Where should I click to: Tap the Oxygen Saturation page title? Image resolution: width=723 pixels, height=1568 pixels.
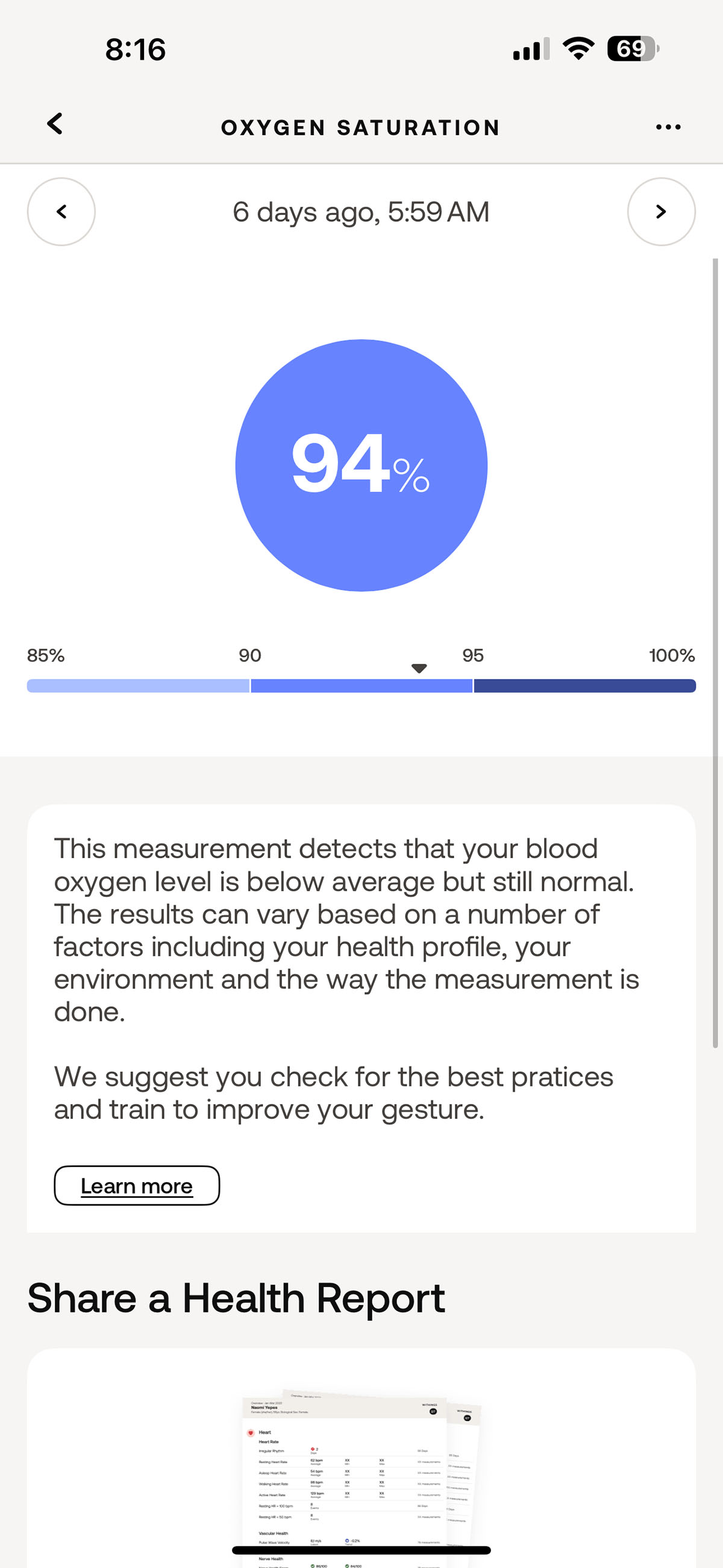360,127
